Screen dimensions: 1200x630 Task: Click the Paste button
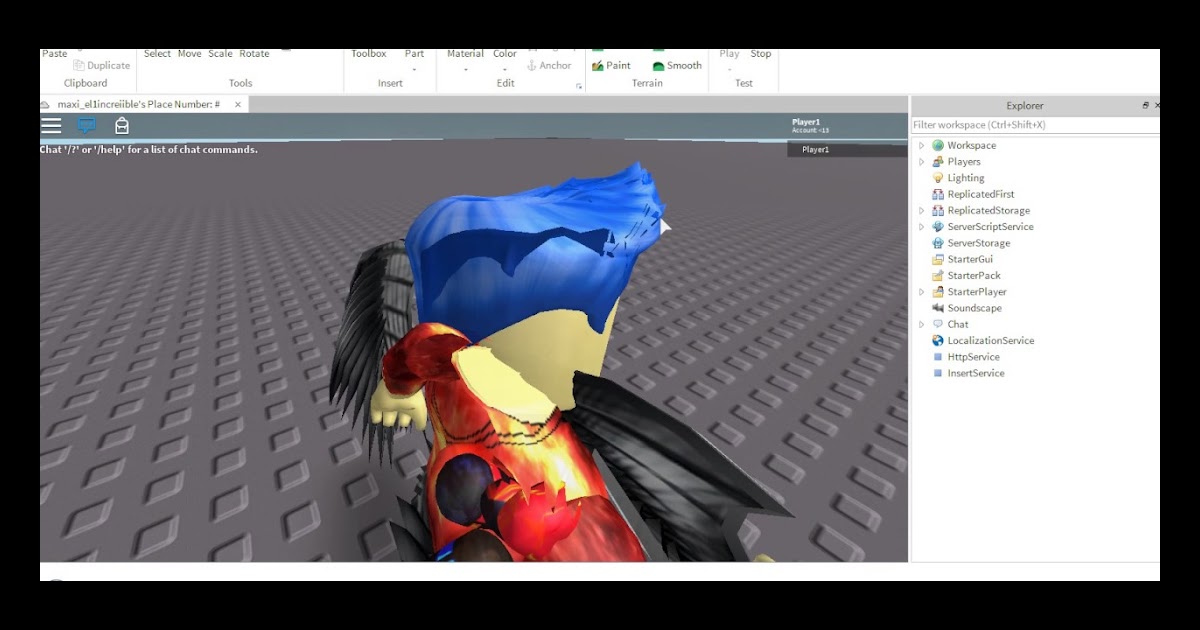[55, 54]
